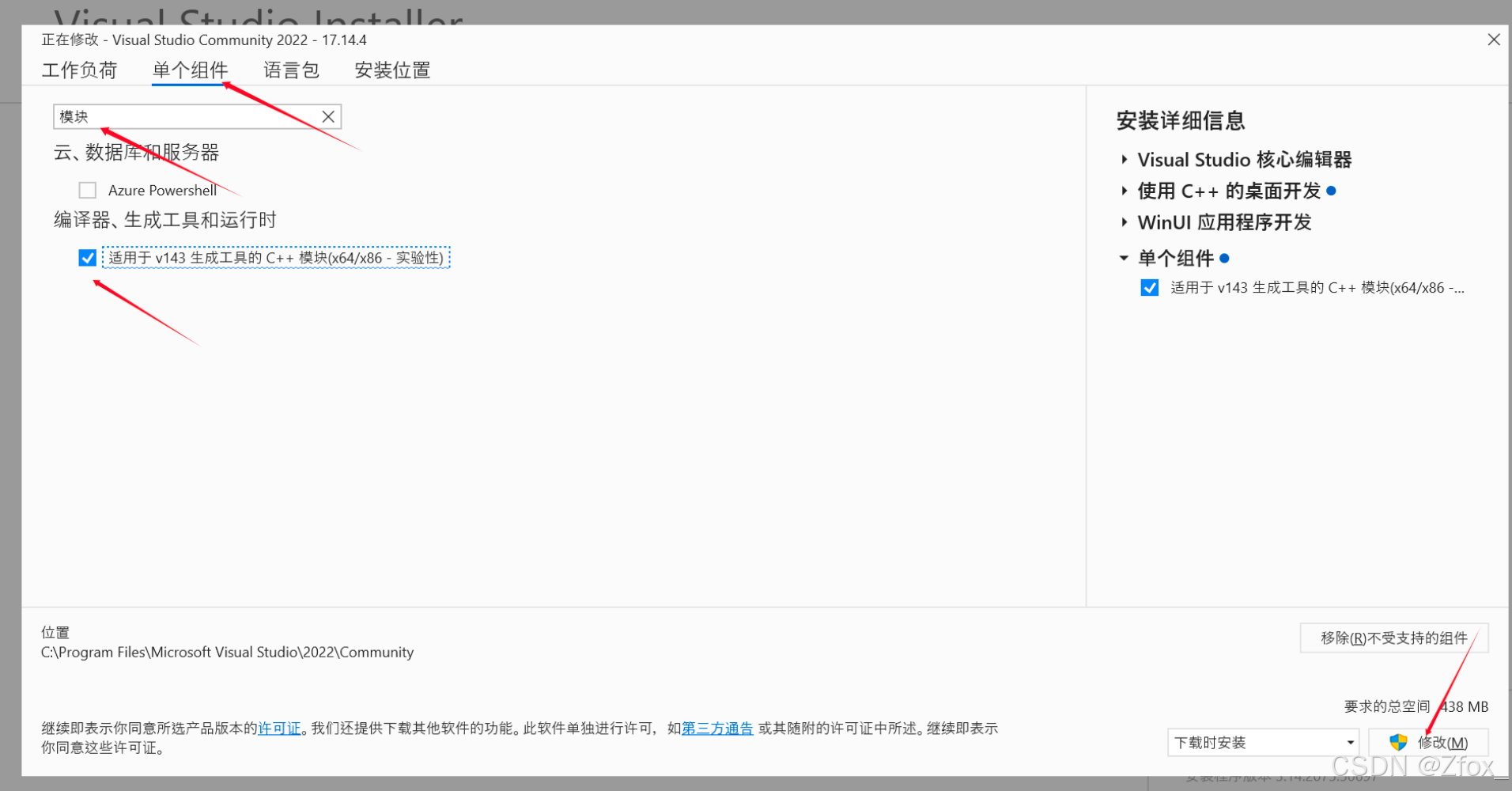The height and width of the screenshot is (791, 1512).
Task: Click the 修改(M) button
Action: (1428, 743)
